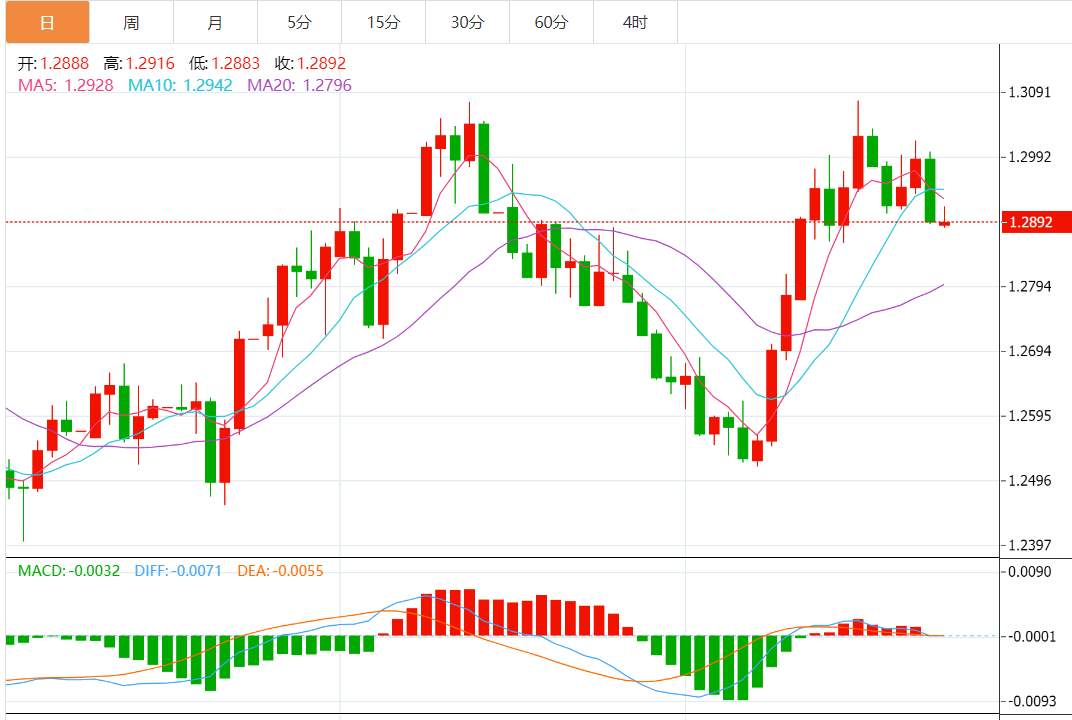Click the DIFF: -0.0071 label

click(178, 571)
